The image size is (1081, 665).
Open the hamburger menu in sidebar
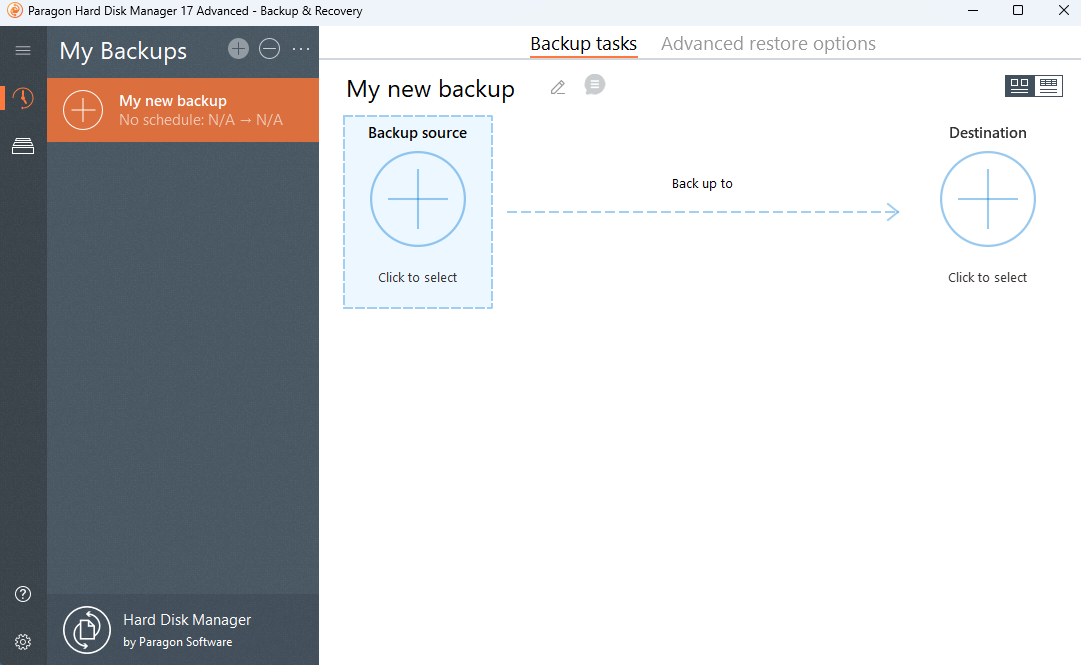click(x=23, y=50)
